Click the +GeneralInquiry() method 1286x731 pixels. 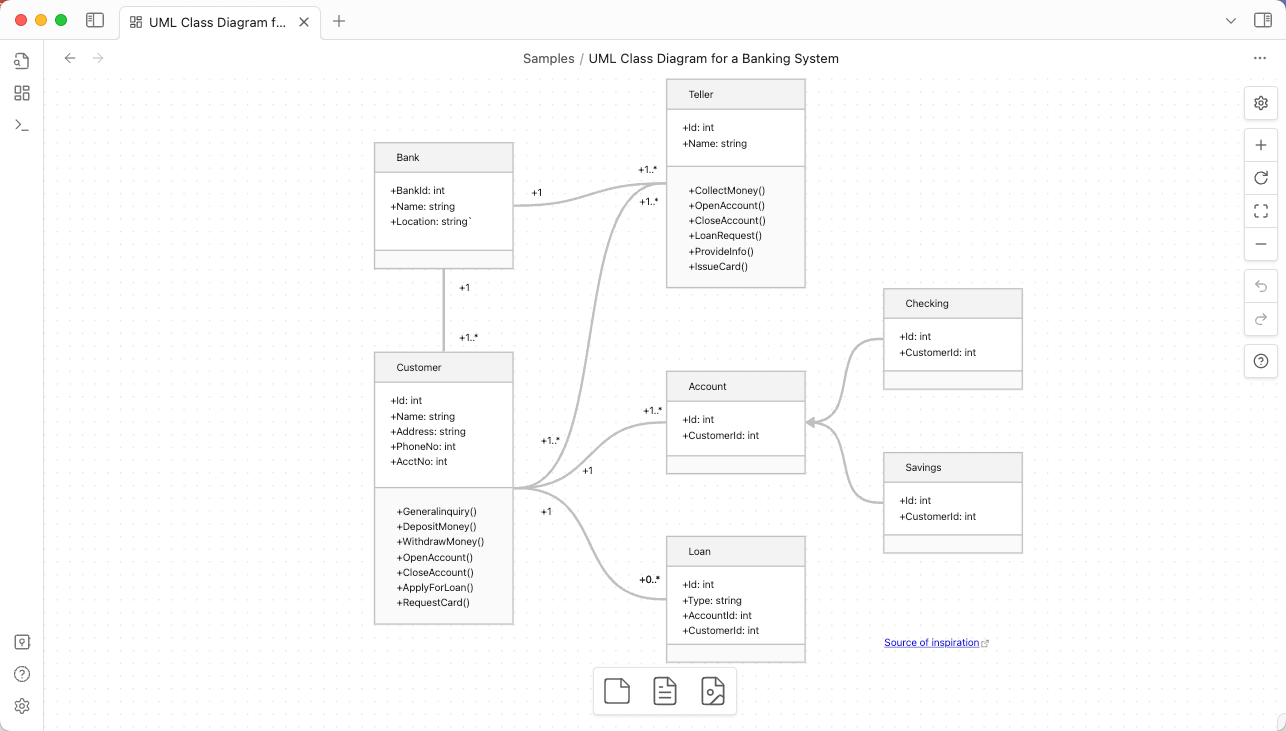[437, 511]
